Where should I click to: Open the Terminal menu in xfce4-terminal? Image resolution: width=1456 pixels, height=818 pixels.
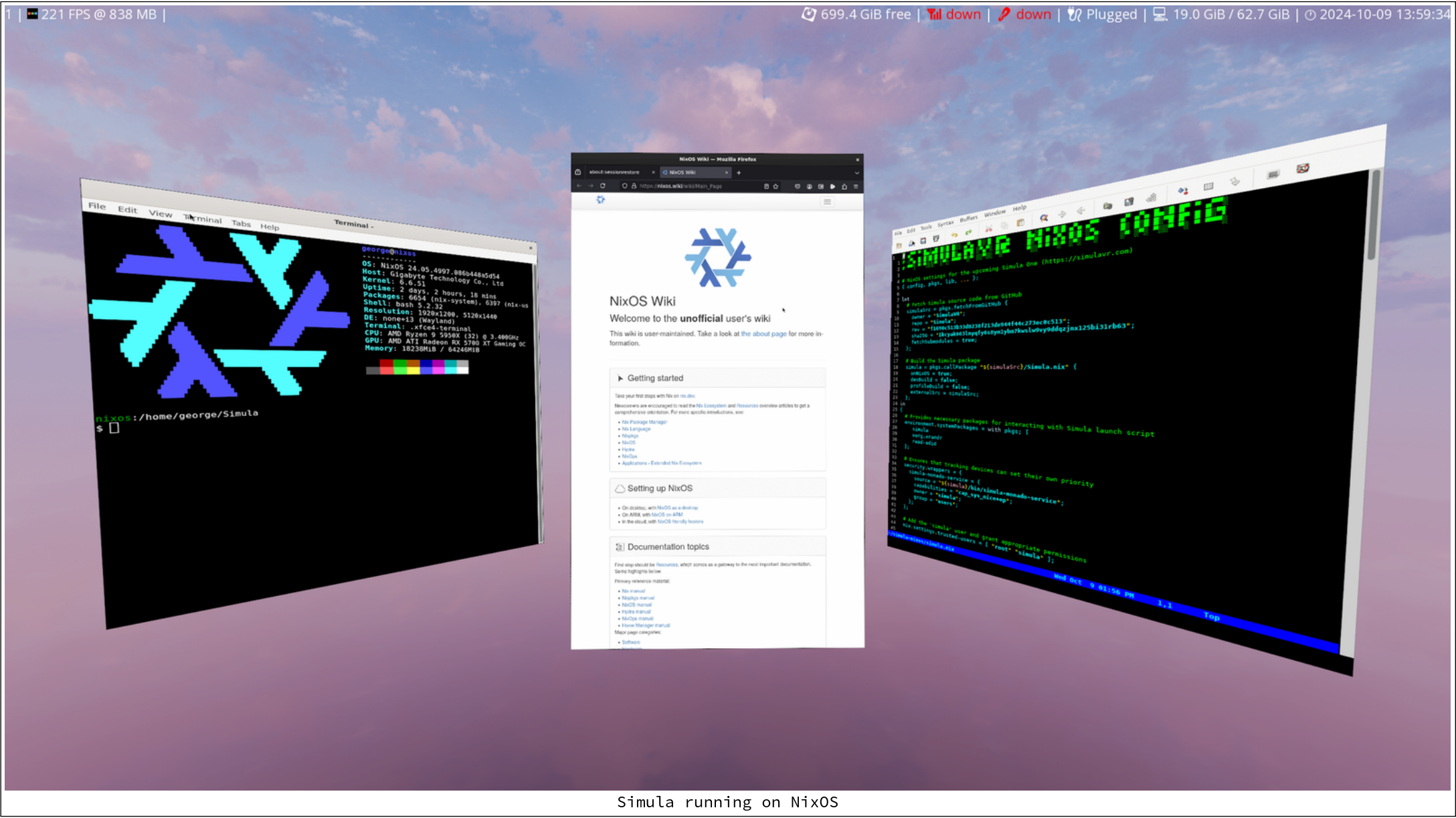click(203, 219)
